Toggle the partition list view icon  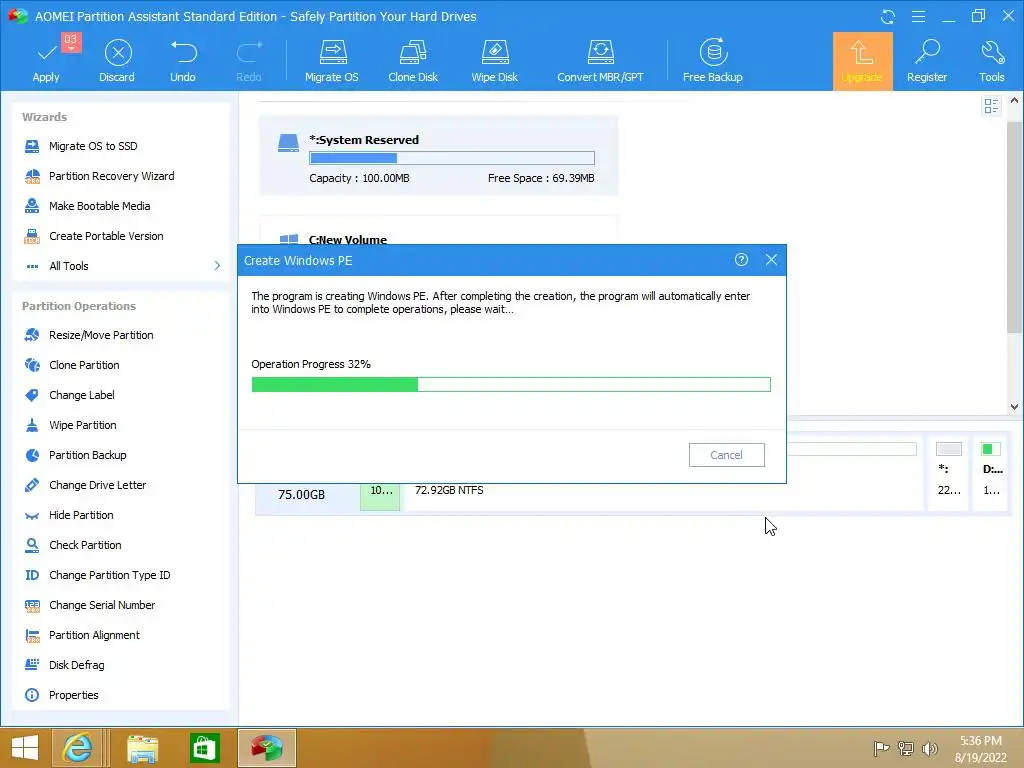pos(991,106)
